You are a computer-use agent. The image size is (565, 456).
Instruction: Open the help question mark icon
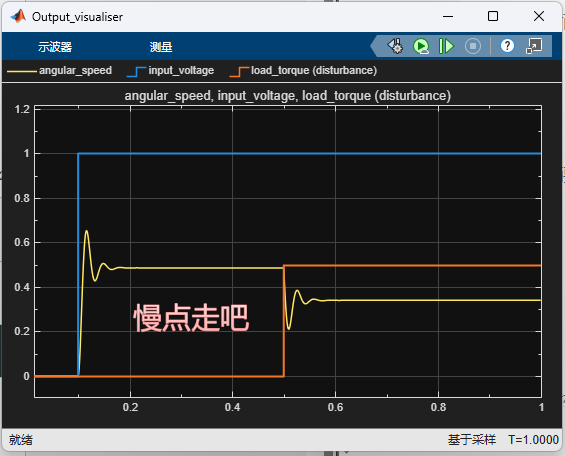[507, 46]
